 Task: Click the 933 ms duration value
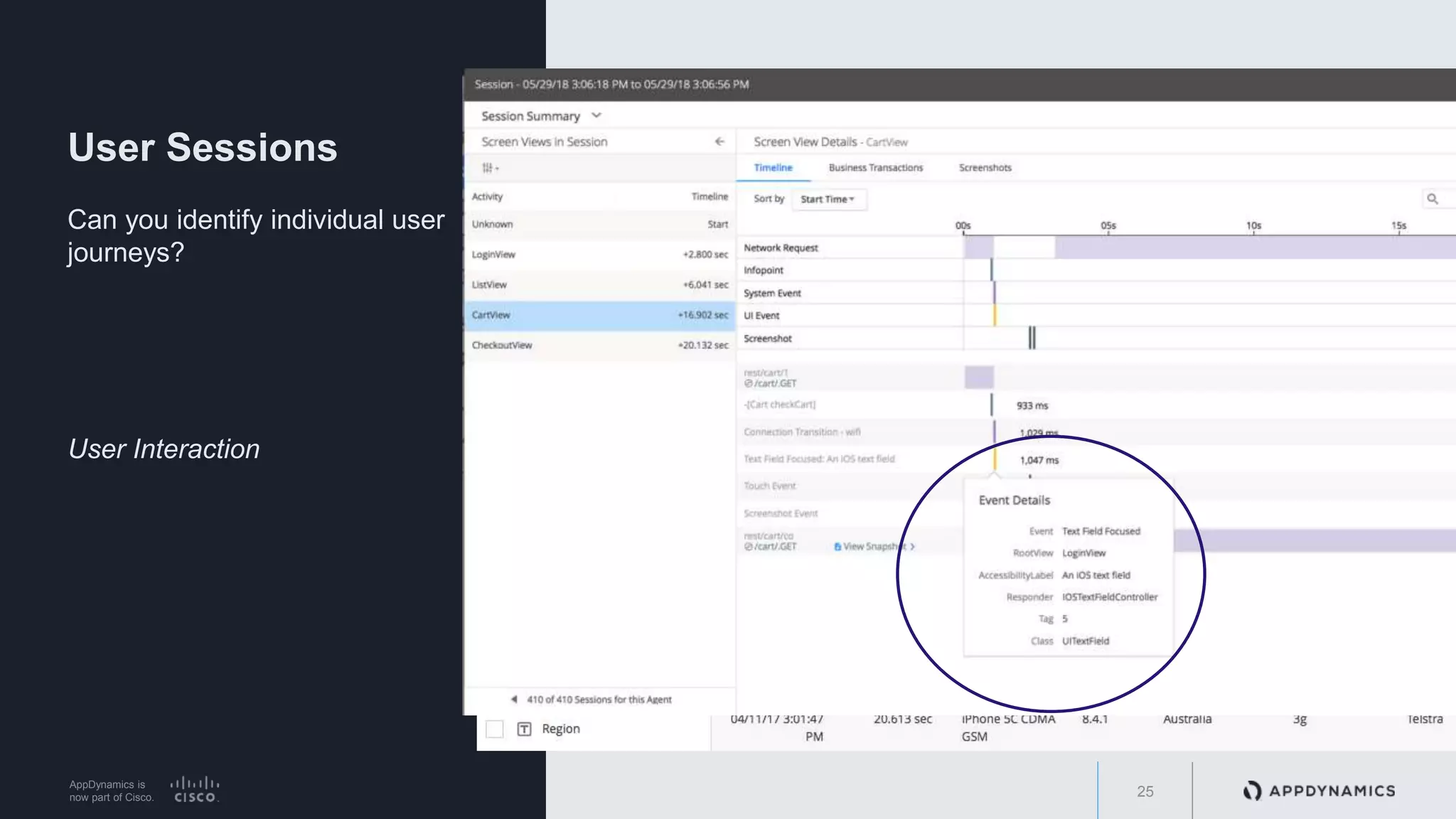point(1032,406)
